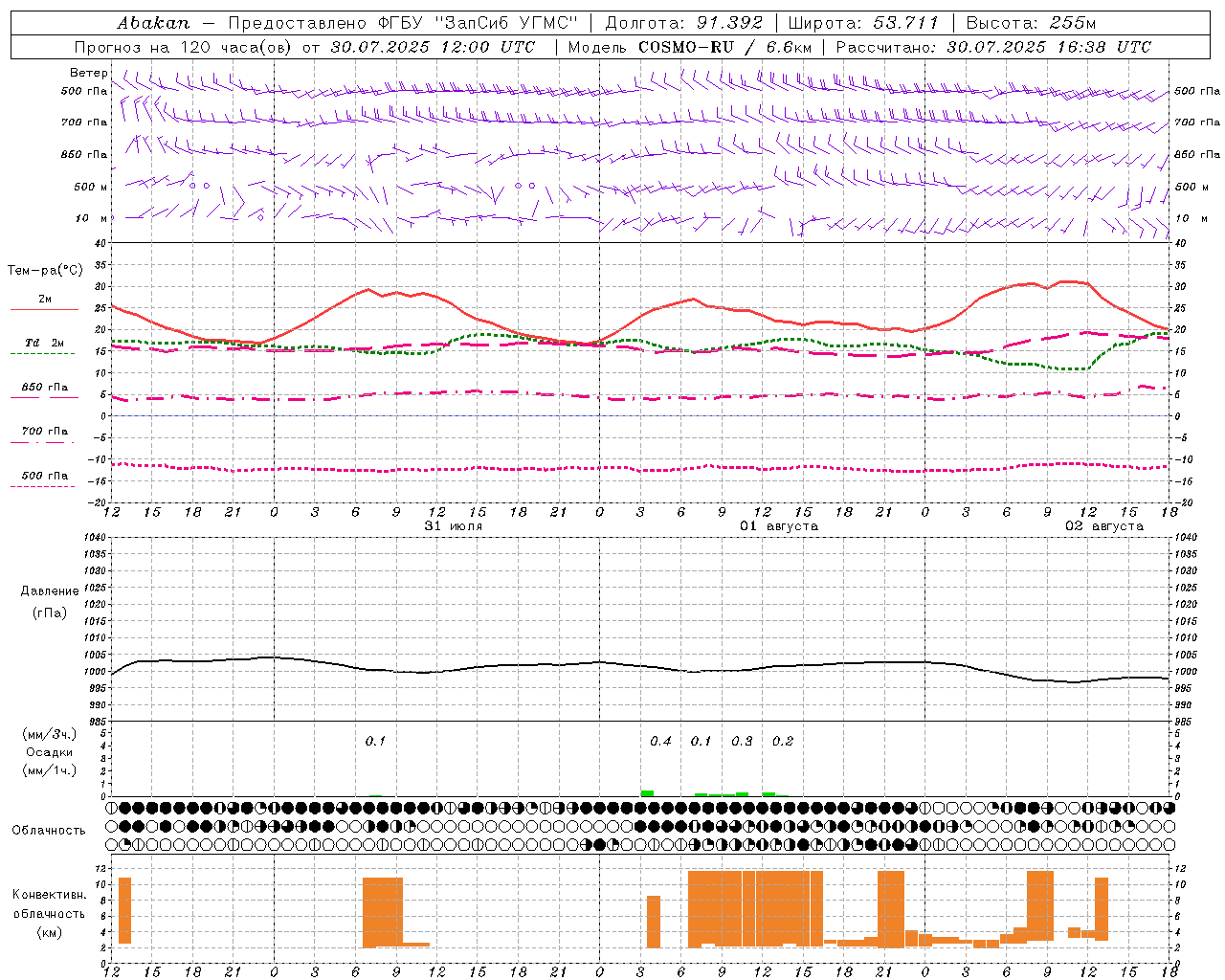The height and width of the screenshot is (980, 1225).
Task: Click the Осадки precipitation label
Action: (x=50, y=752)
